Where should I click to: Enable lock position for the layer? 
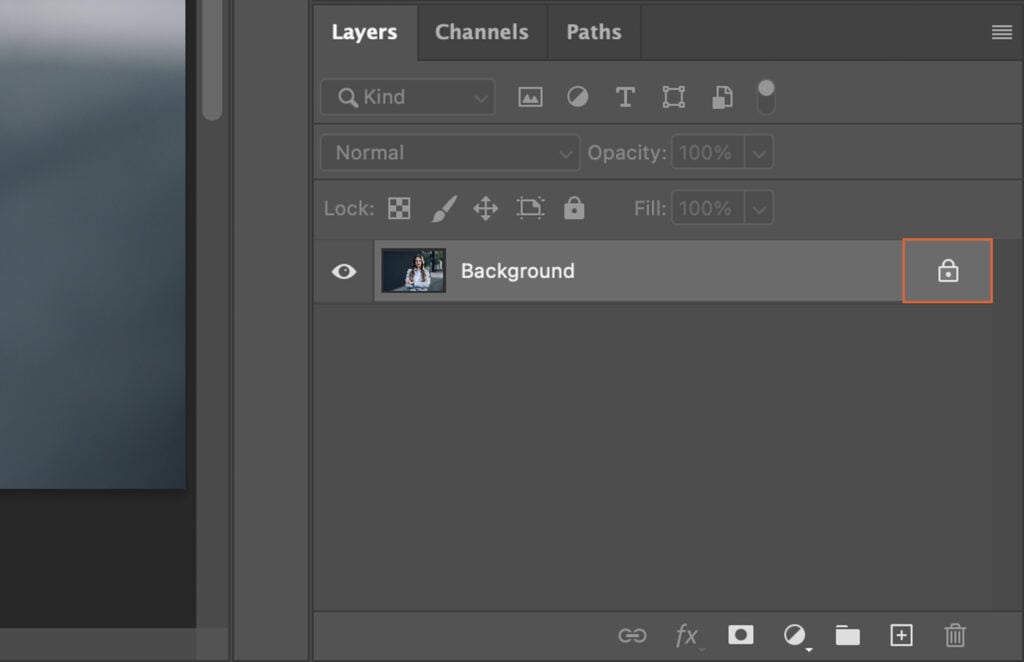tap(485, 208)
